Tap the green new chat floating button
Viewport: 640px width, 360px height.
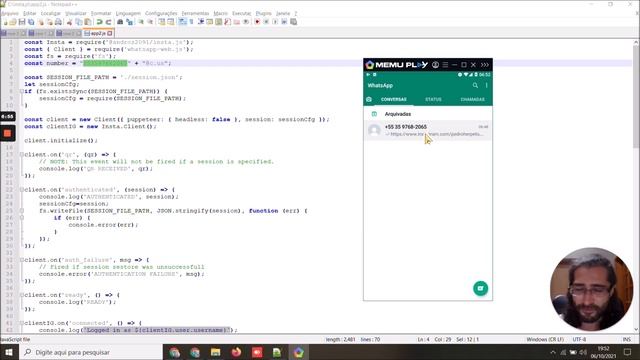pyautogui.click(x=480, y=288)
